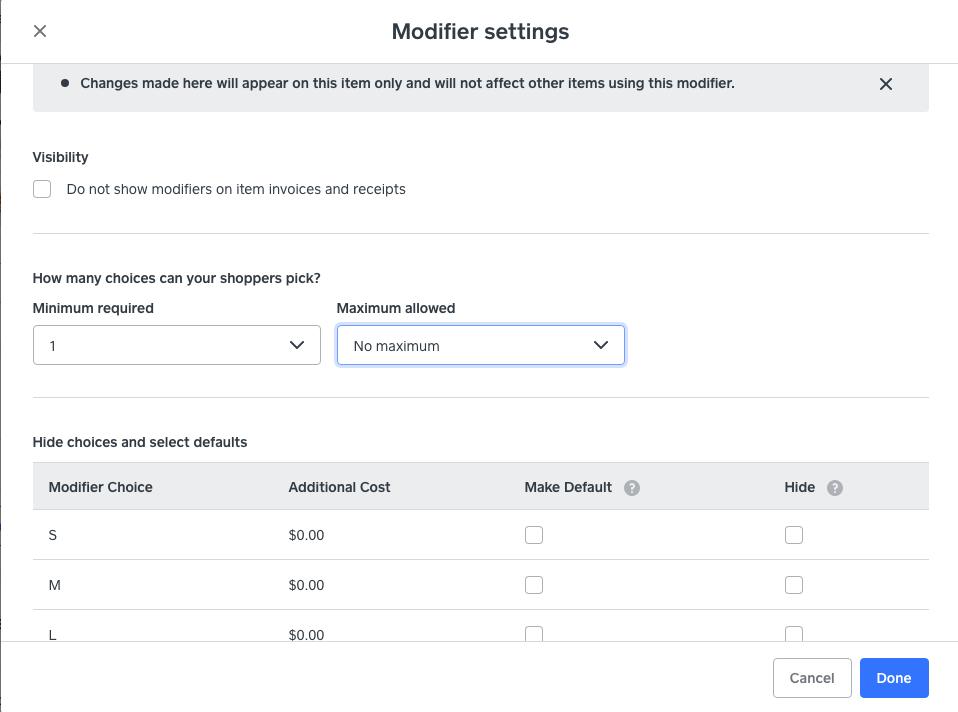Screen dimensions: 958x712
Task: Click the Make Default column header text
Action: (x=567, y=487)
